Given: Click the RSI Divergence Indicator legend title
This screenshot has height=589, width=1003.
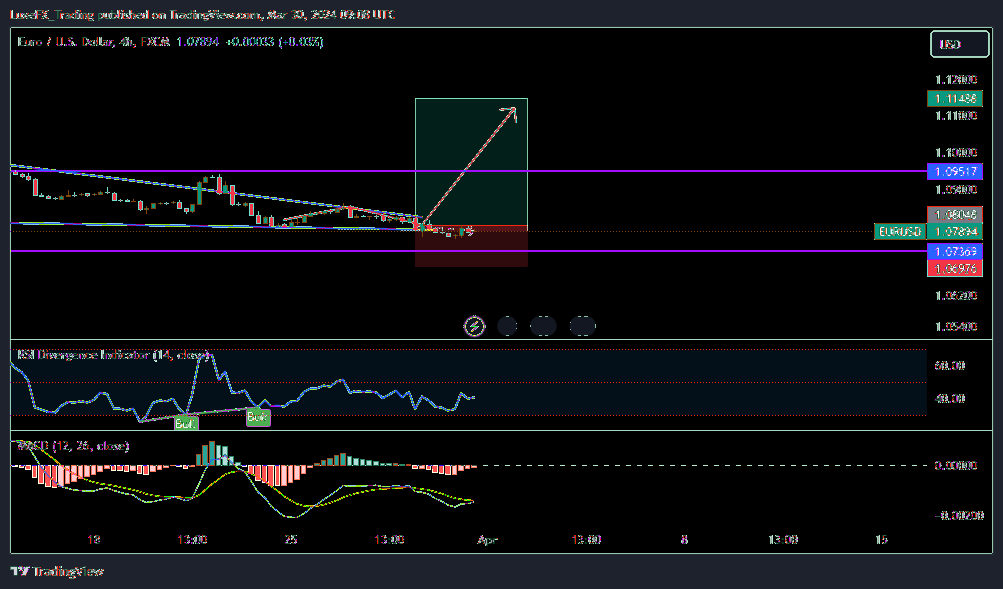Looking at the screenshot, I should pyautogui.click(x=113, y=354).
